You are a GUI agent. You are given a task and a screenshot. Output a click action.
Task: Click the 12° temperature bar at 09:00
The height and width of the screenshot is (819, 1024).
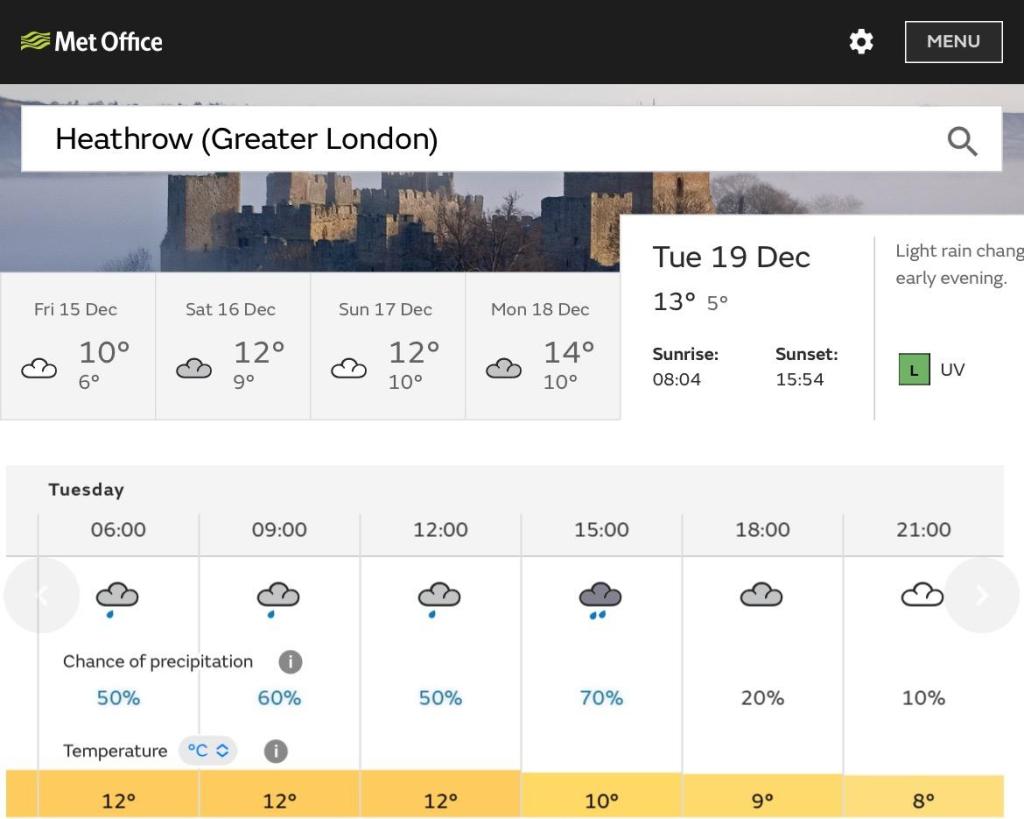click(279, 800)
